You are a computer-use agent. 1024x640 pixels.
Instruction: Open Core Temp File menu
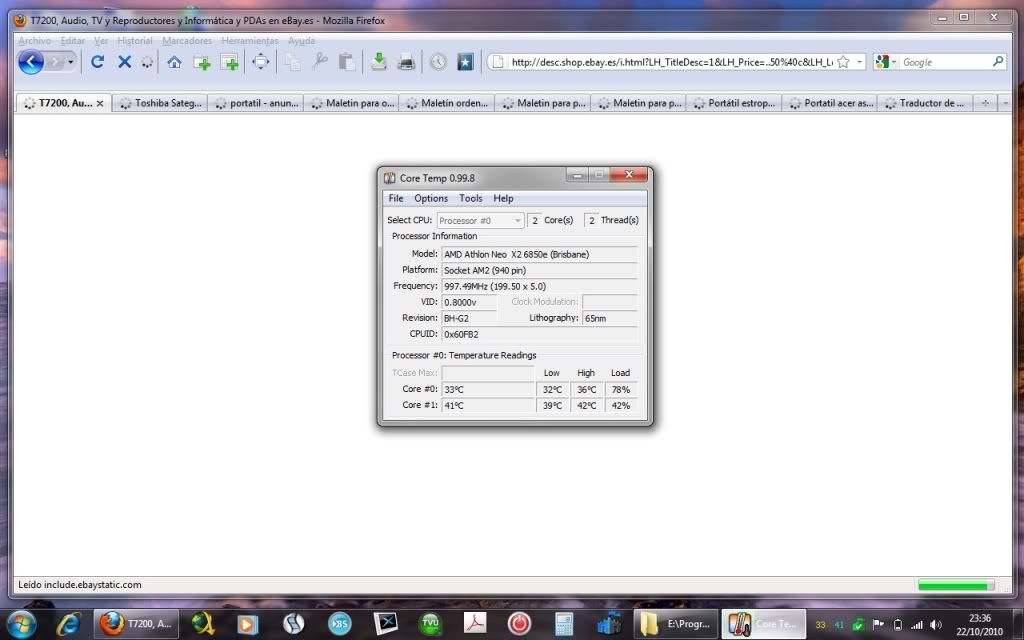point(396,198)
